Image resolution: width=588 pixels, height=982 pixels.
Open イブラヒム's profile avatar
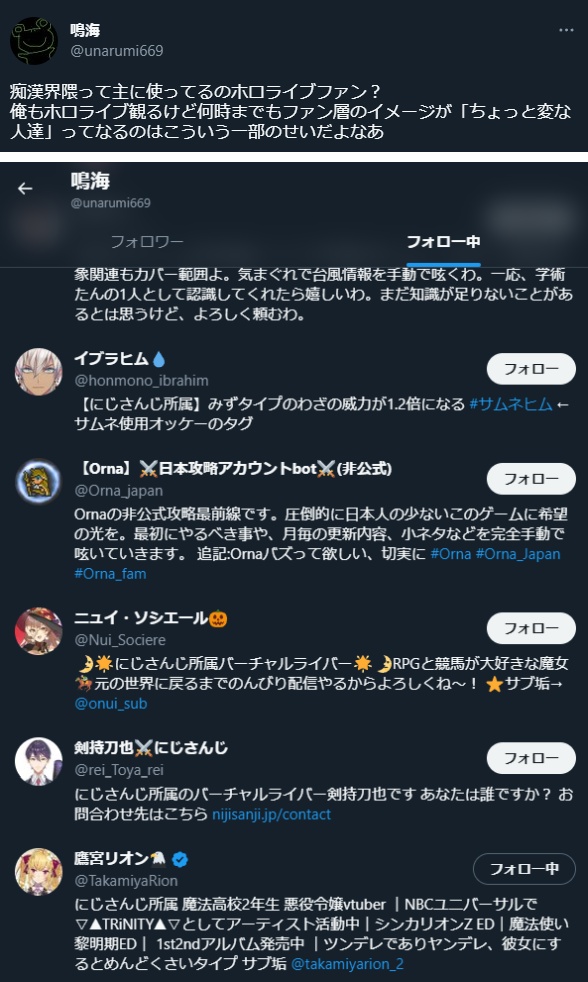39,372
